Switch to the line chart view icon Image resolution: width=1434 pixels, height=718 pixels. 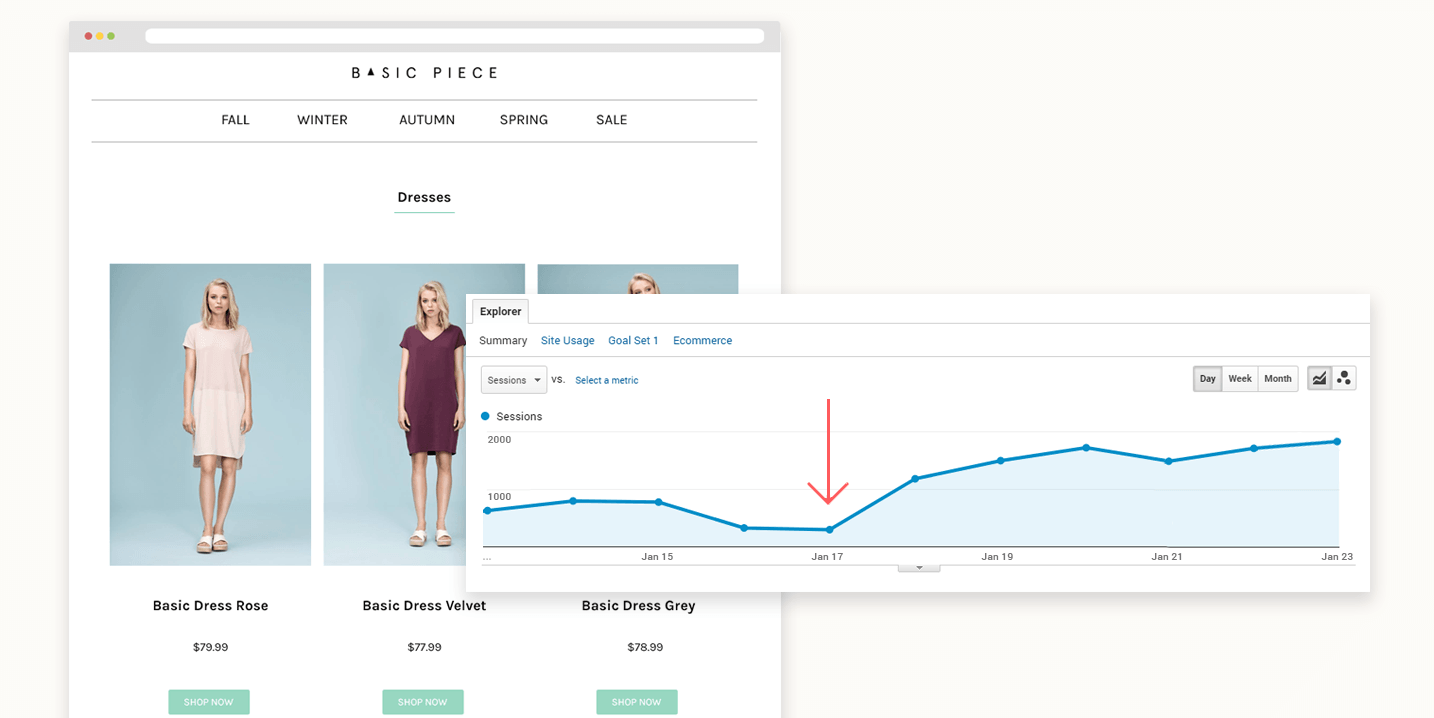1319,377
